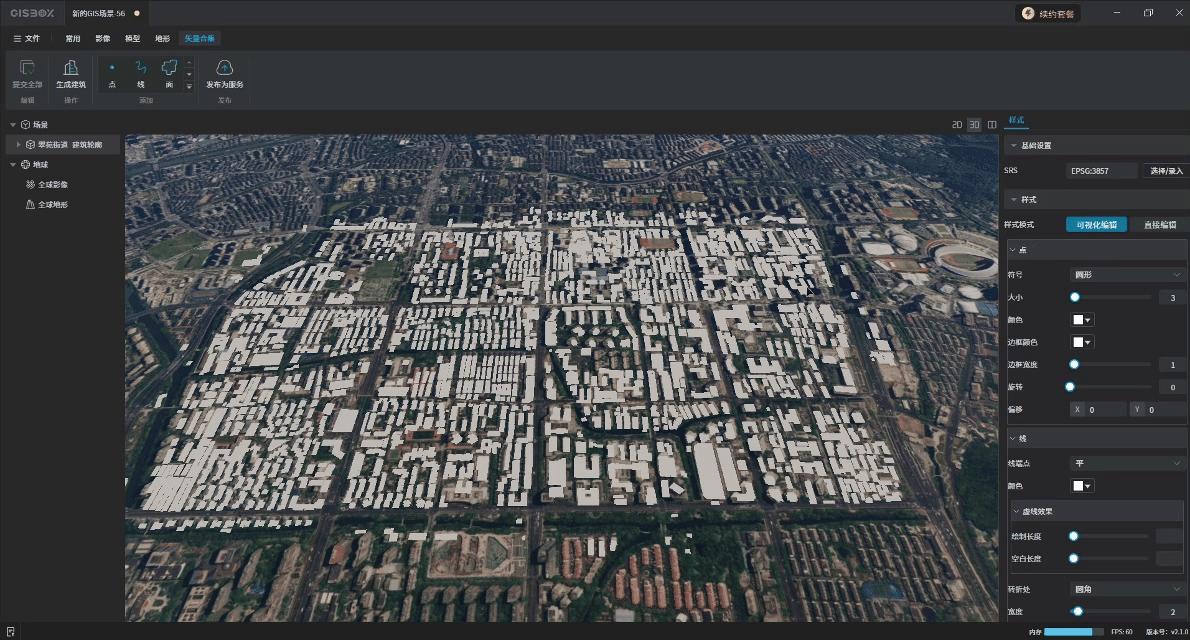This screenshot has width=1190, height=640.
Task: Select 直接编辑 style mode
Action: point(1159,225)
